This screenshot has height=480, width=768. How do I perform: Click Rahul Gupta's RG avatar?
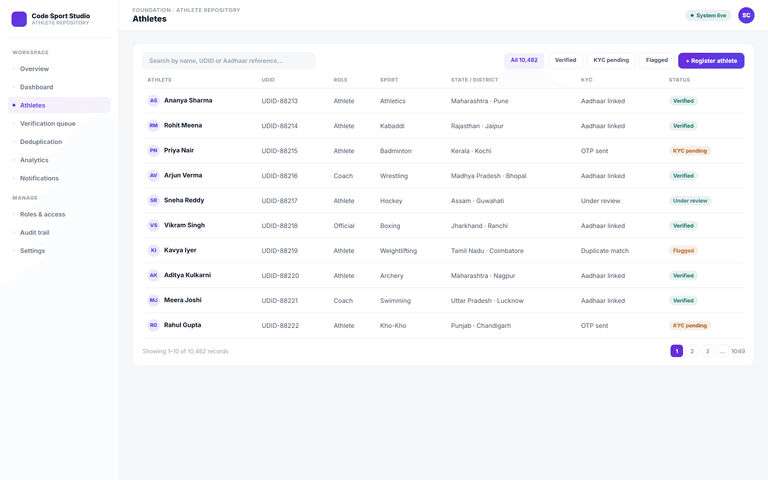point(153,325)
